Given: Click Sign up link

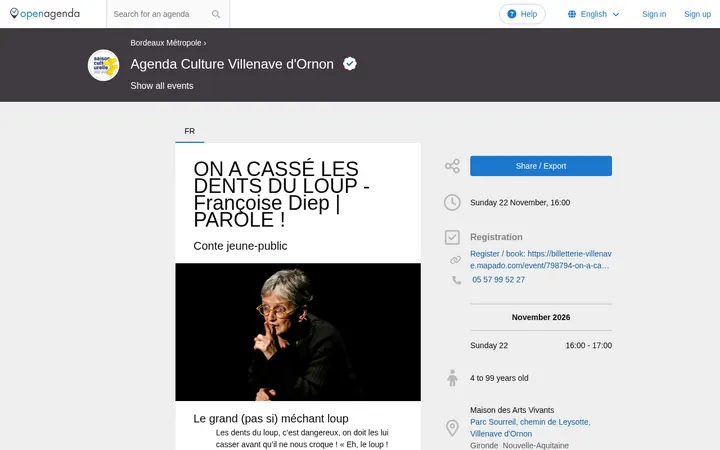Looking at the screenshot, I should 697,14.
